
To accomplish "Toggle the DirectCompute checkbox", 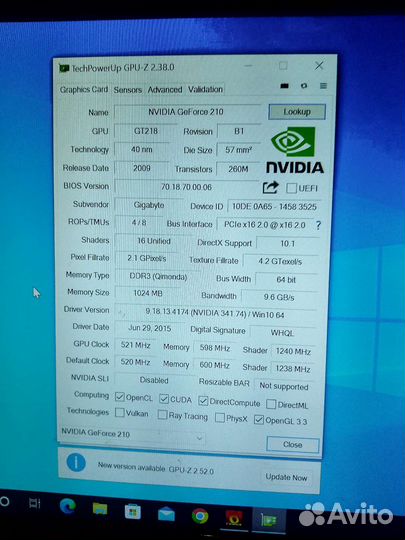I will [203, 401].
